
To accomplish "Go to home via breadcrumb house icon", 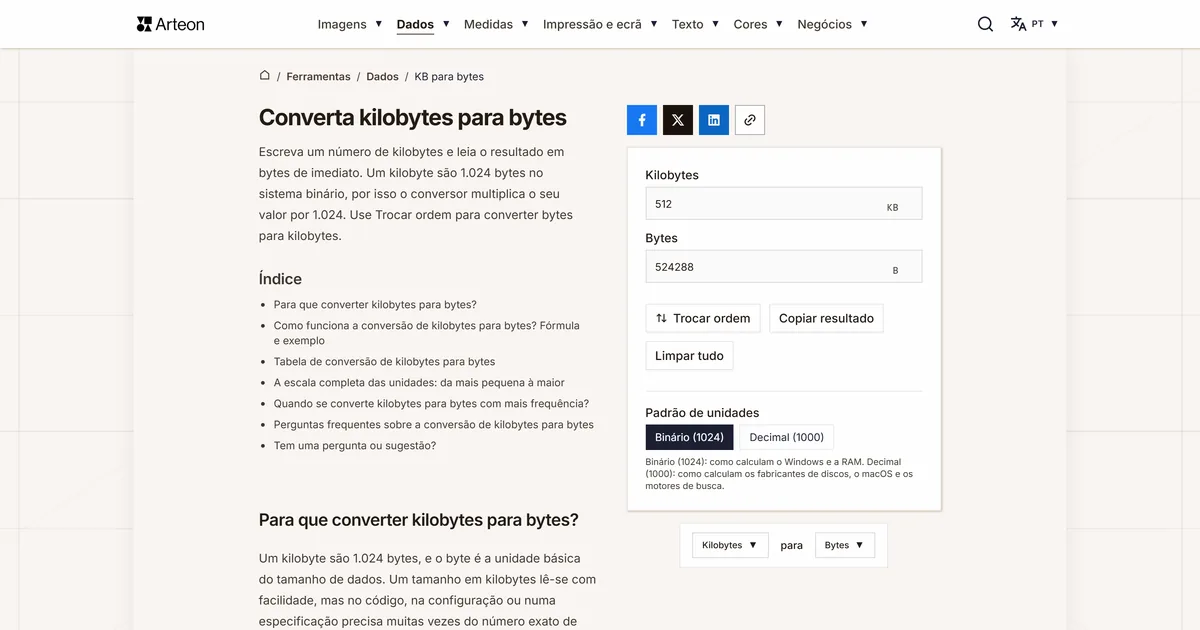I will pos(265,76).
